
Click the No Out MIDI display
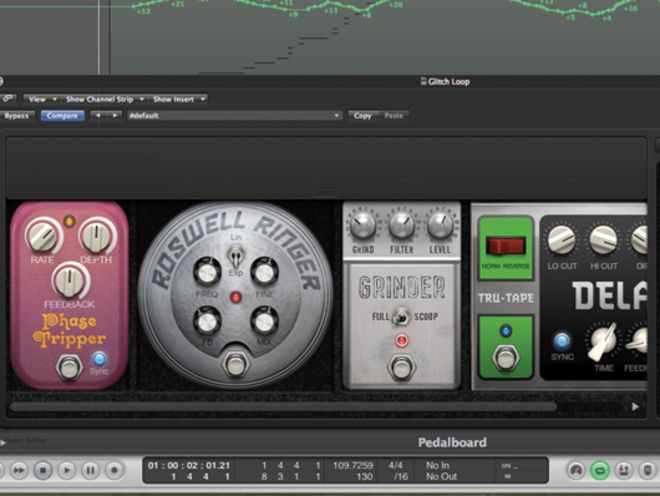(441, 477)
